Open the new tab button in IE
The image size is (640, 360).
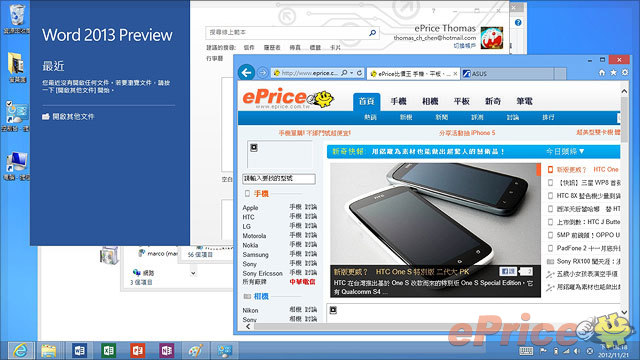click(560, 74)
